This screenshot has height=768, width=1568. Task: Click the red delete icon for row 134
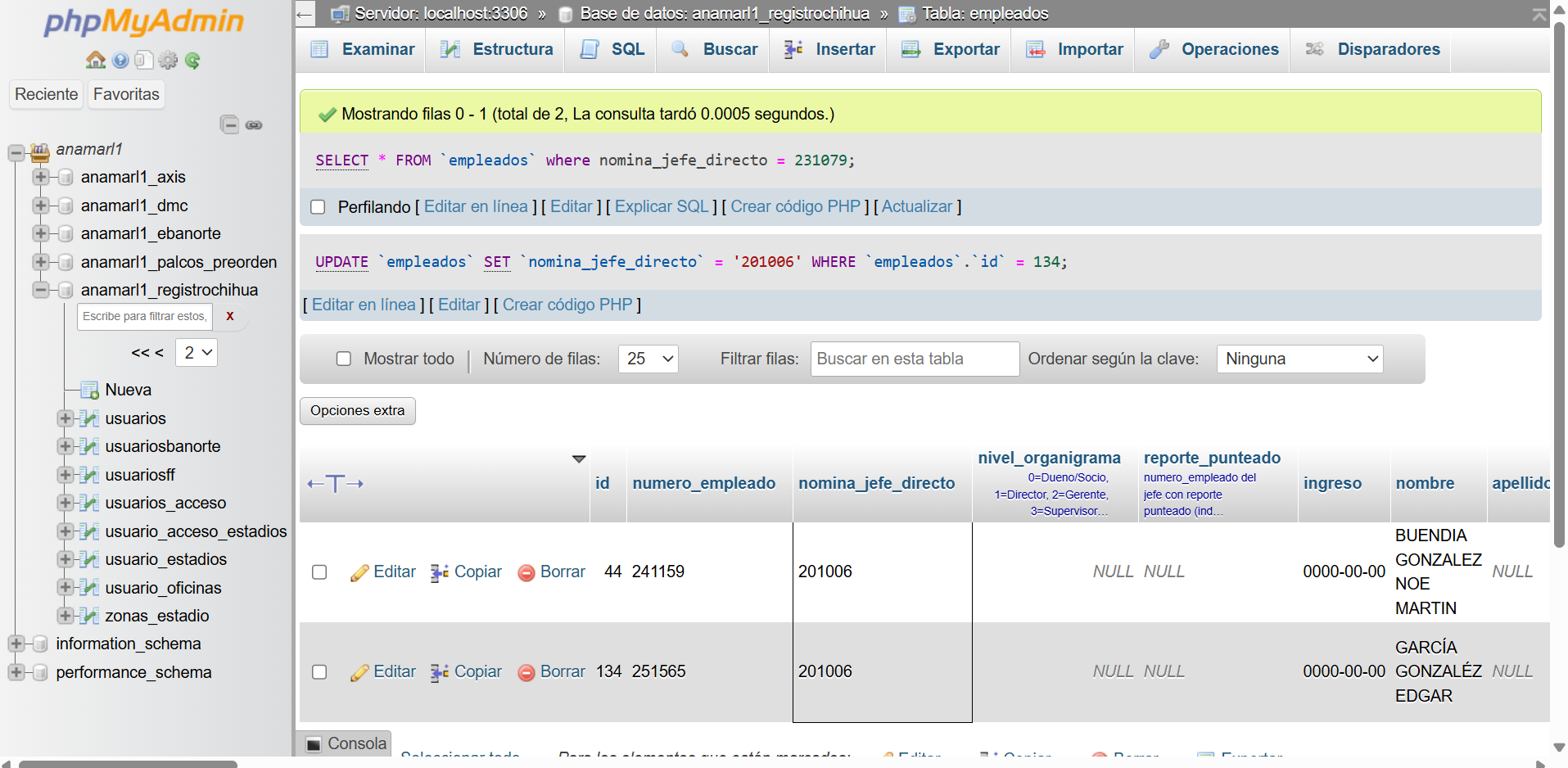point(526,672)
